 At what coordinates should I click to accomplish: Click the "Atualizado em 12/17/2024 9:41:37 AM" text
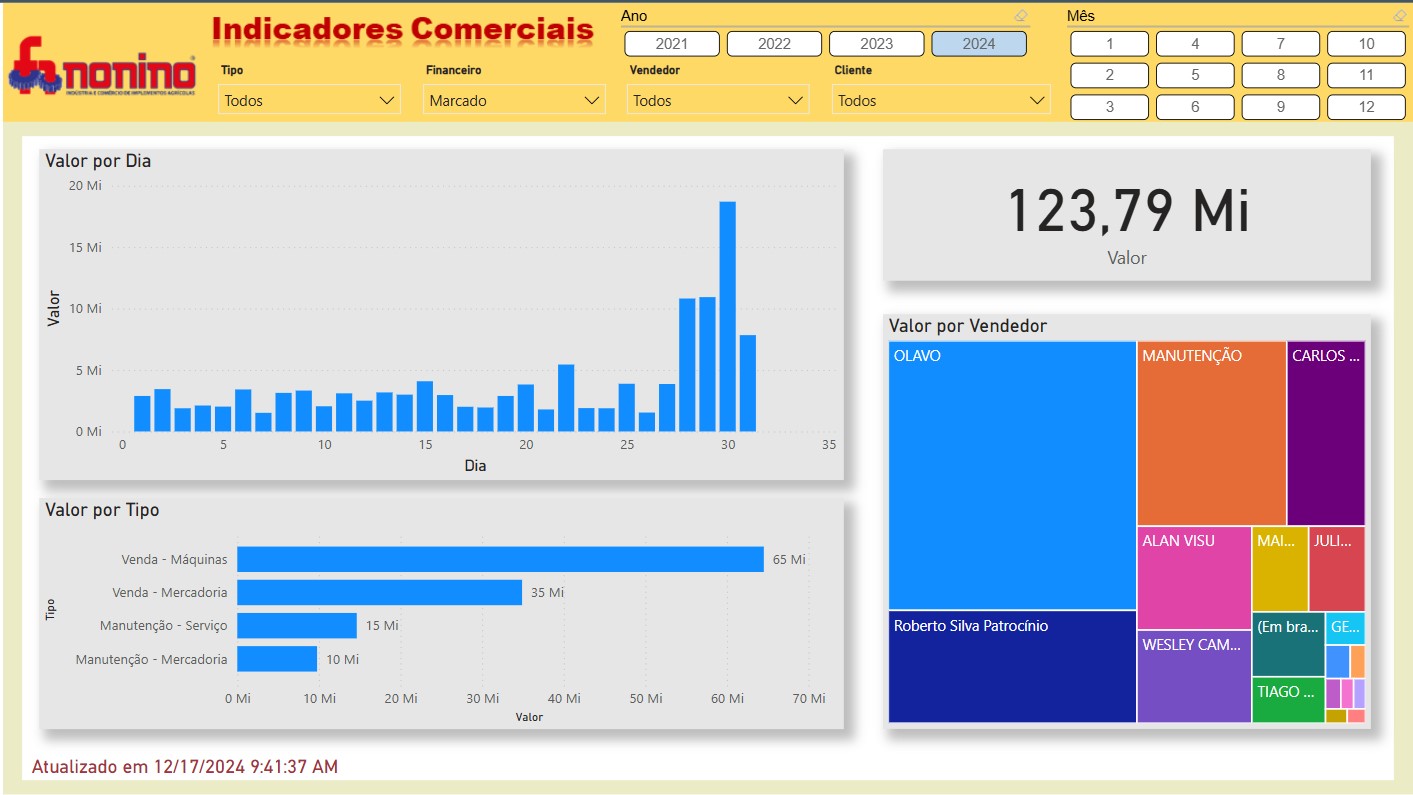tap(185, 767)
